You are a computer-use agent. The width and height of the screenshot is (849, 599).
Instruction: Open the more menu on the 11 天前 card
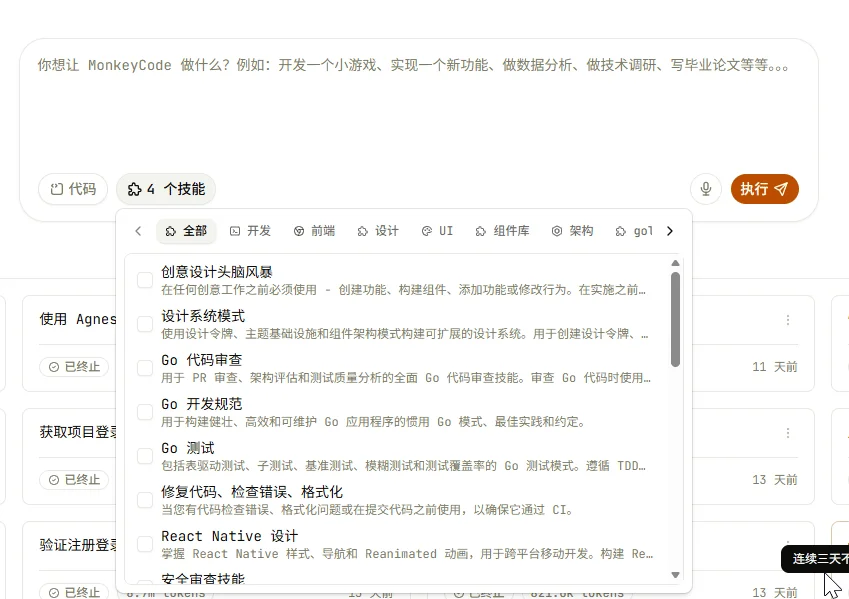pyautogui.click(x=788, y=320)
